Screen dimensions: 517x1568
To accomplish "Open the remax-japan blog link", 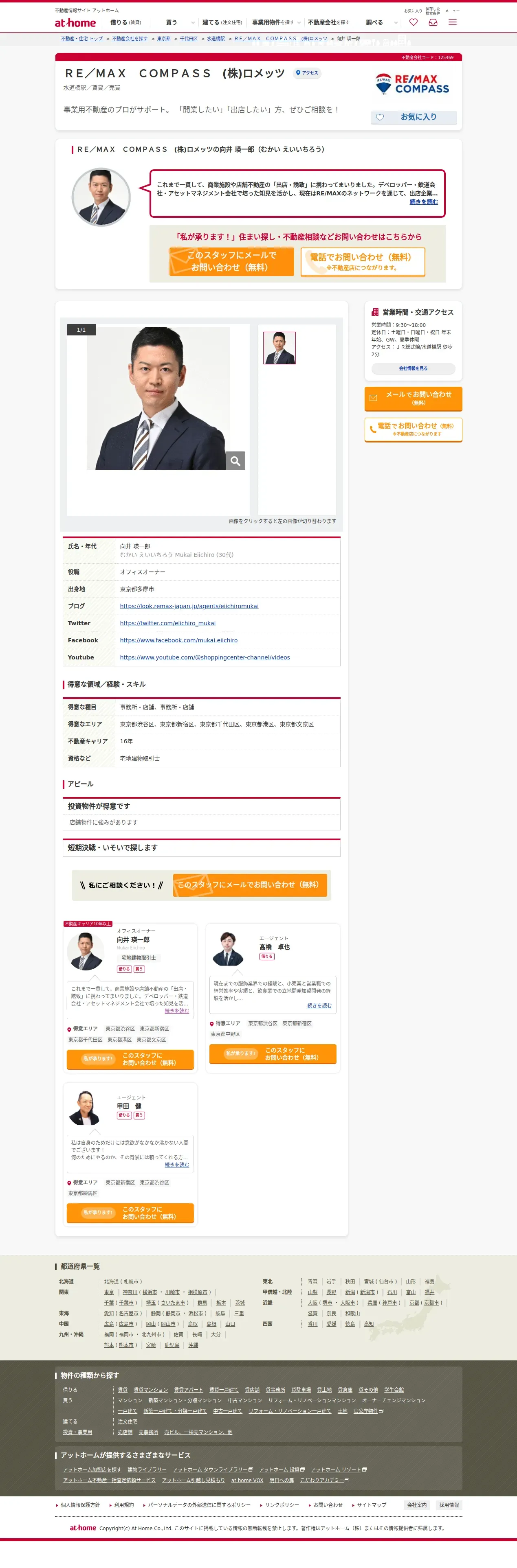I will 189,606.
